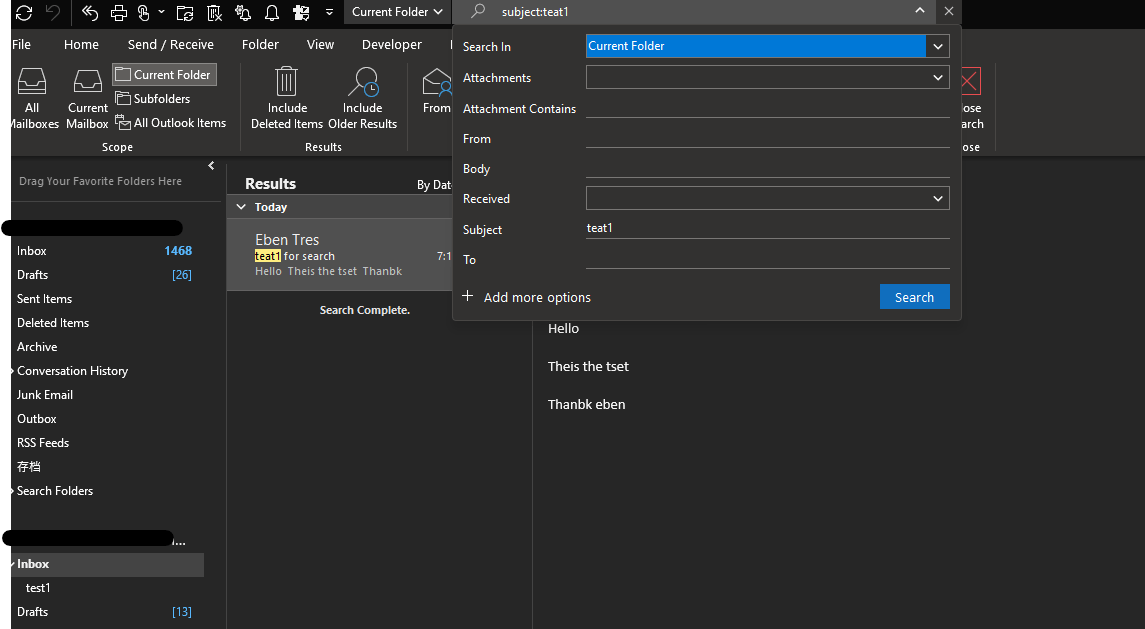
Task: Click the plain bell reminders icon
Action: (272, 12)
